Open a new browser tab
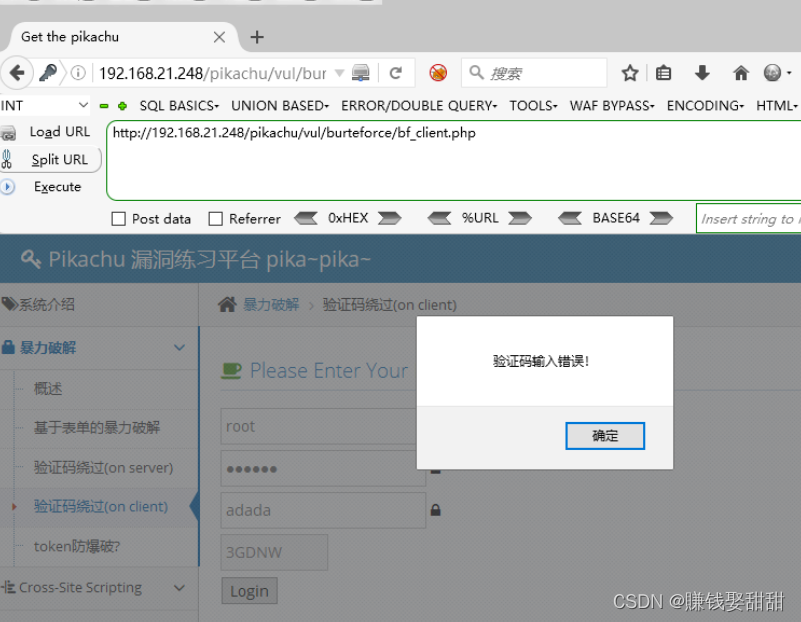The height and width of the screenshot is (622, 801). click(x=257, y=37)
